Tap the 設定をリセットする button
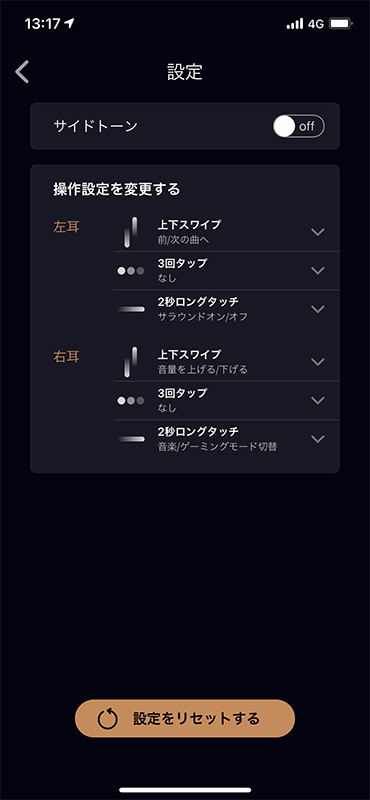Image resolution: width=370 pixels, height=800 pixels. point(185,718)
